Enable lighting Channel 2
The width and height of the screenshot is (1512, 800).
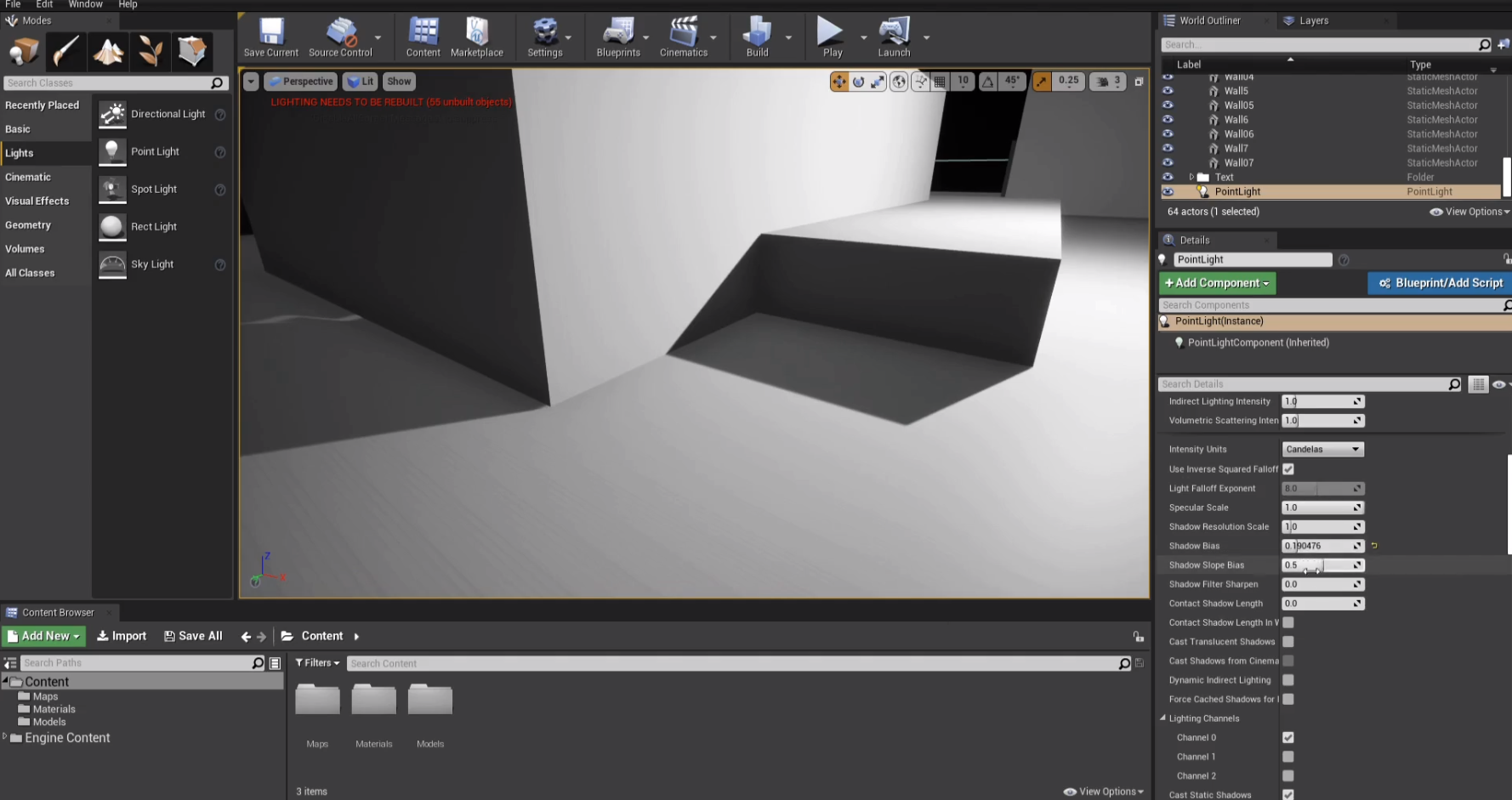(1288, 776)
